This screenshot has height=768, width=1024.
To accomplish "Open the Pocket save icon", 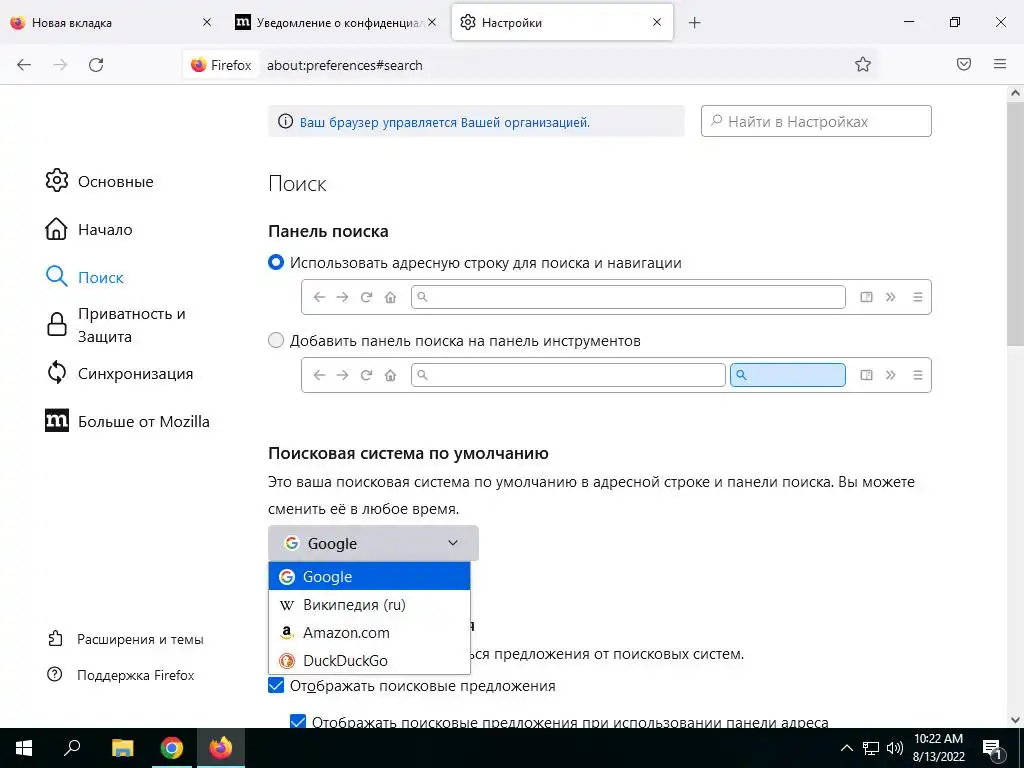I will (964, 64).
